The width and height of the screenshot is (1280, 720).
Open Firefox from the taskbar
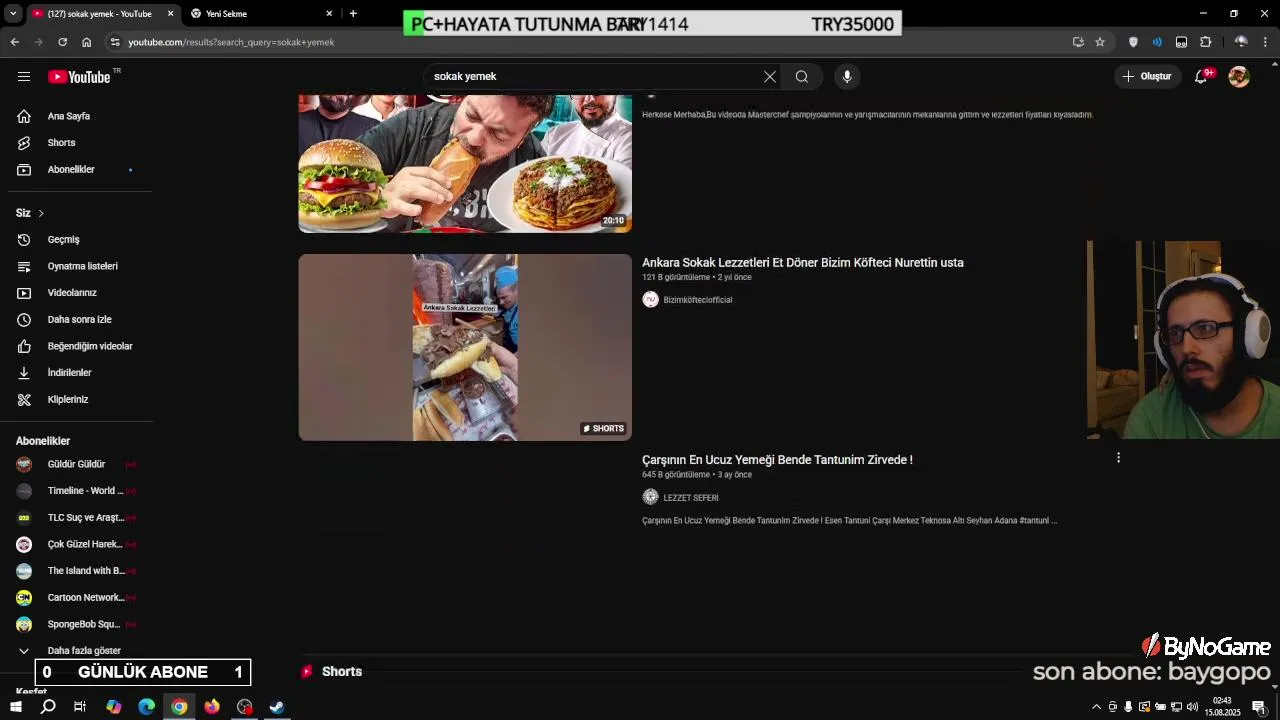point(212,707)
